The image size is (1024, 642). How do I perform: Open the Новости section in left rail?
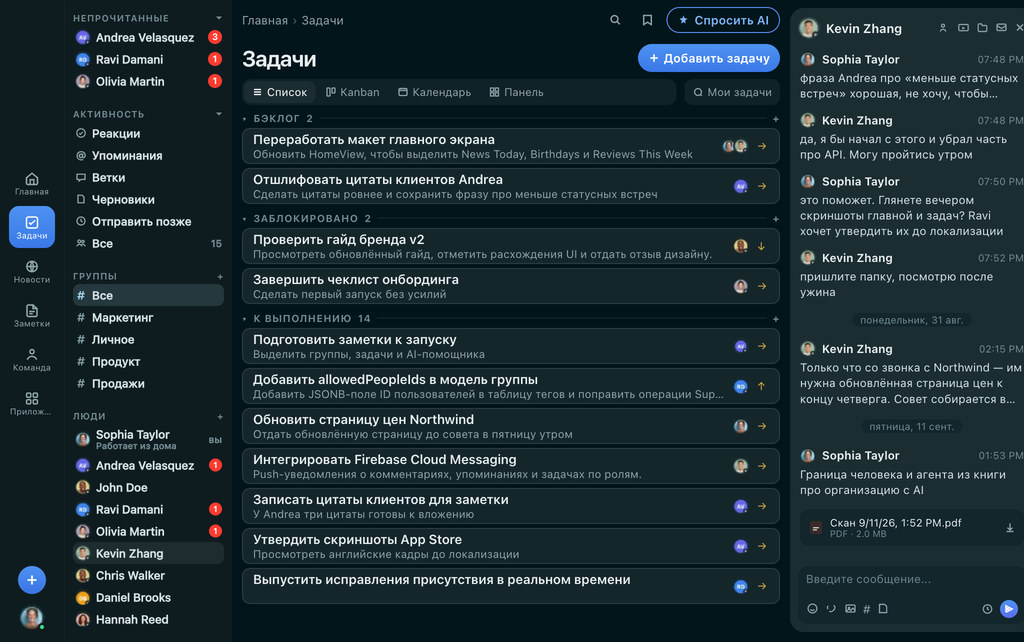tap(31, 272)
